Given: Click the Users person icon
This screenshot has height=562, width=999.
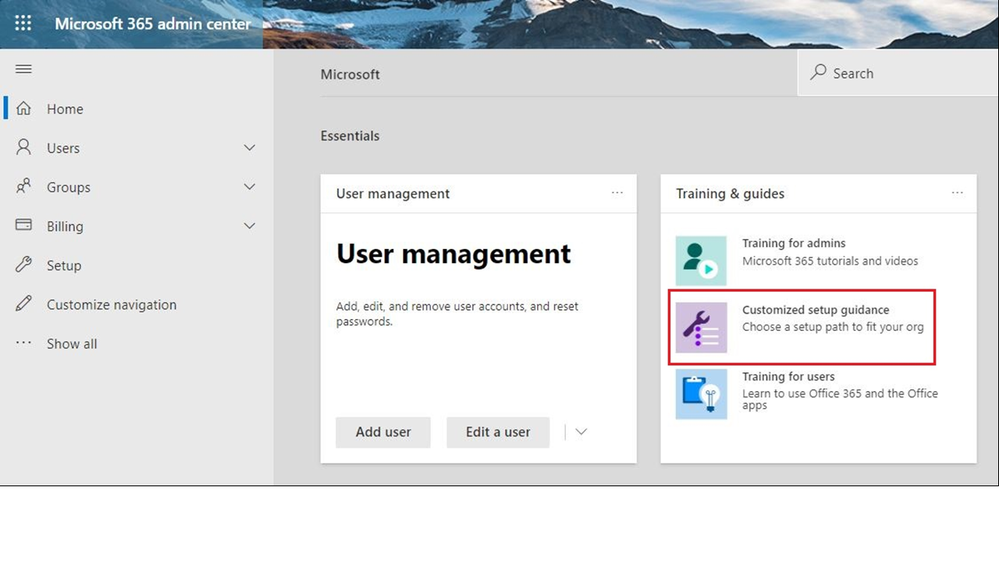Looking at the screenshot, I should pyautogui.click(x=24, y=147).
